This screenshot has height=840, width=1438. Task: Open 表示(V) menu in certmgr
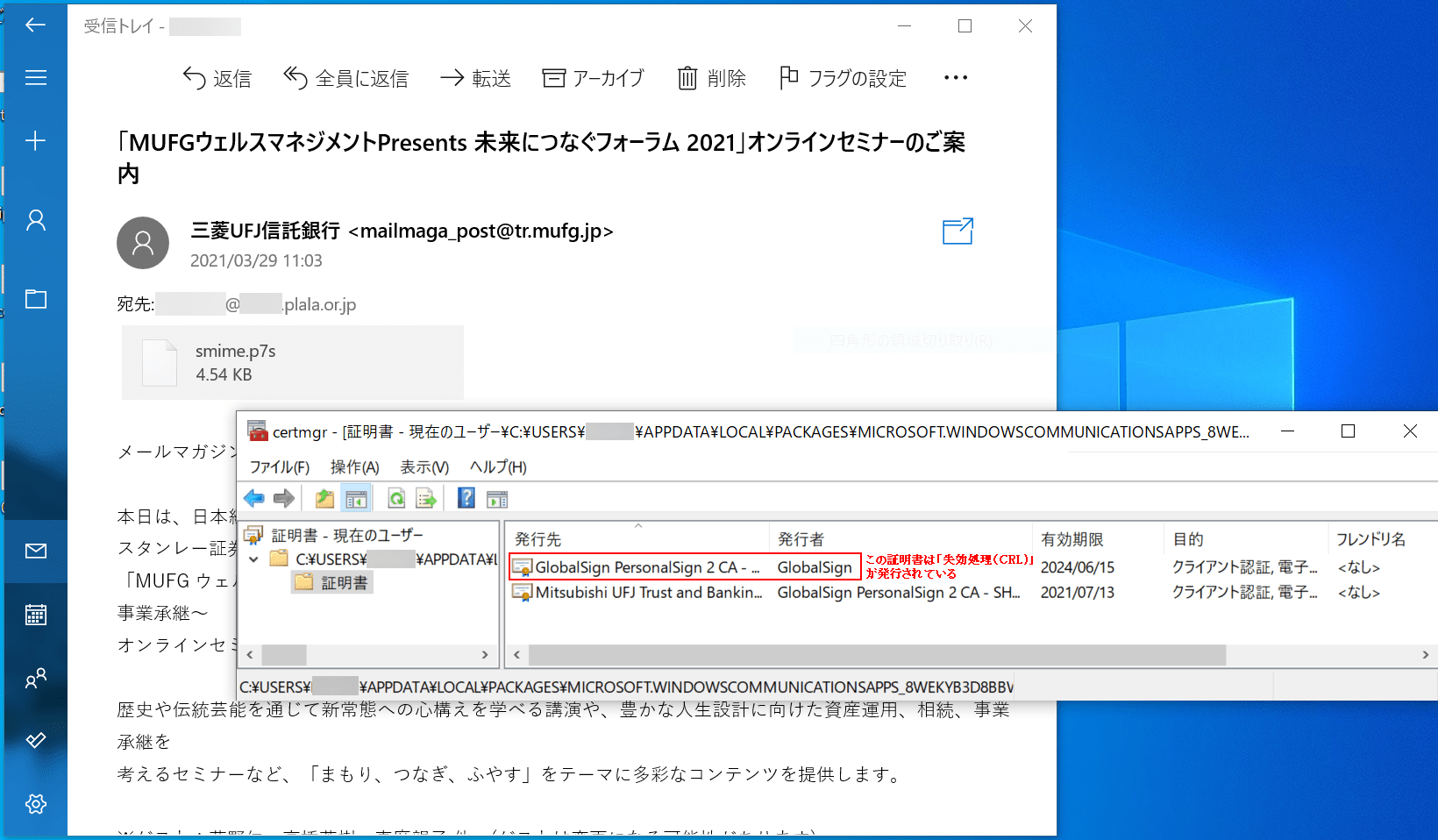coord(424,467)
